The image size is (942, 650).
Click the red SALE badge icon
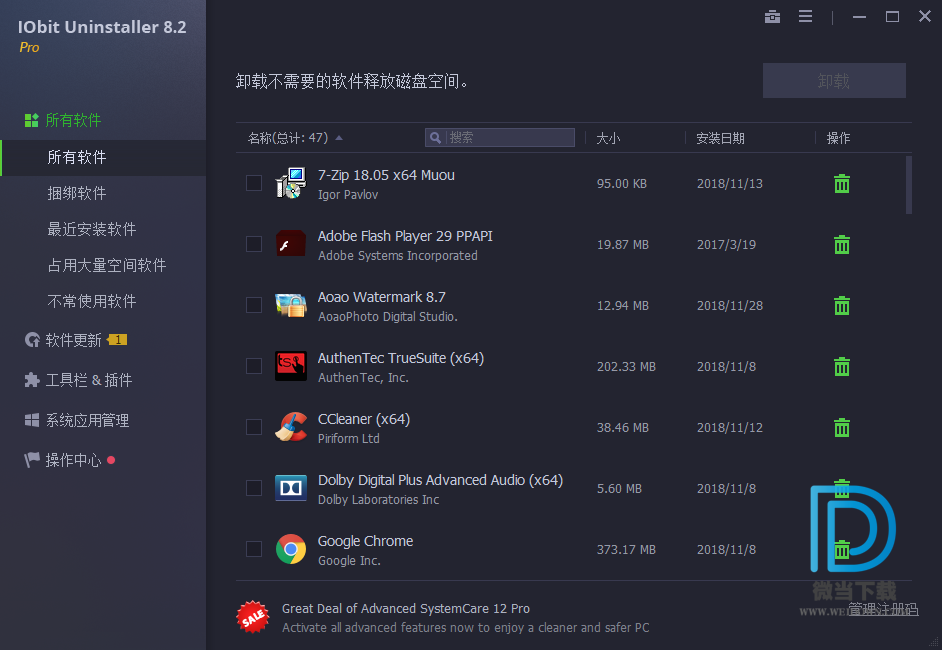pyautogui.click(x=253, y=617)
